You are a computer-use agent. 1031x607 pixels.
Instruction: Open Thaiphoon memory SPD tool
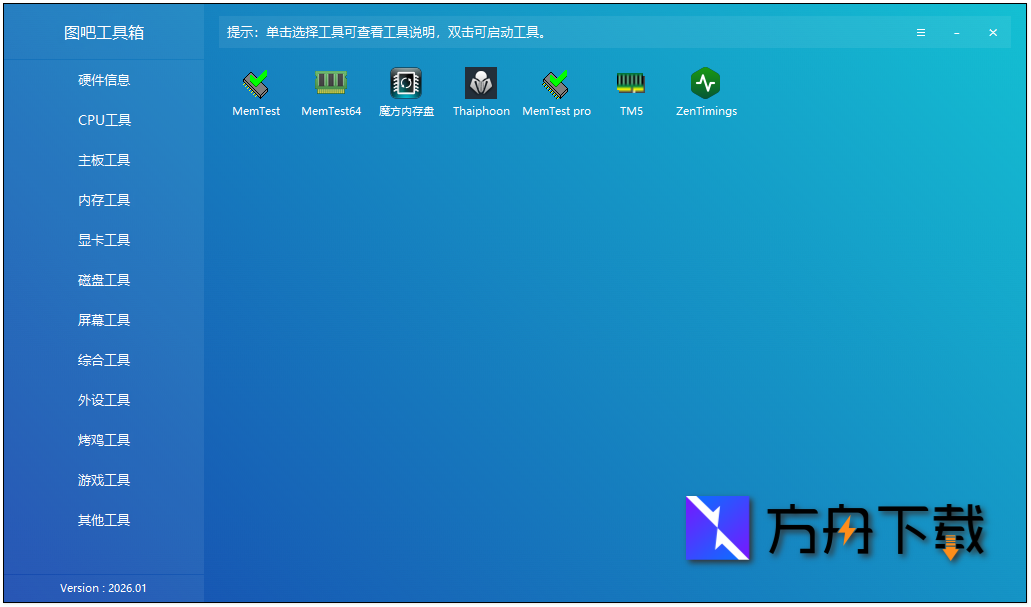tap(481, 90)
